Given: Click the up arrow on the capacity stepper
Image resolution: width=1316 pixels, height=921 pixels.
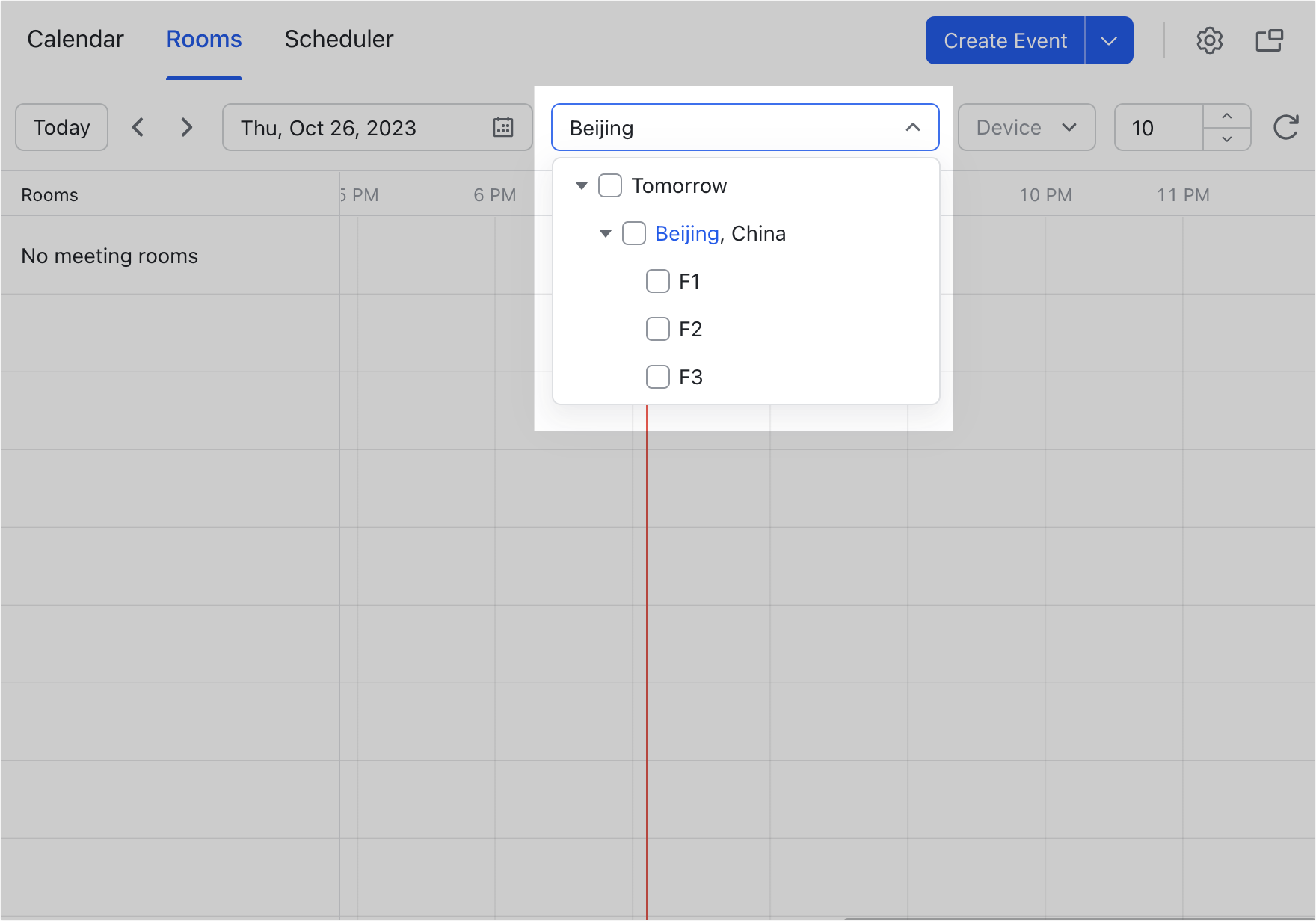Looking at the screenshot, I should [1226, 116].
